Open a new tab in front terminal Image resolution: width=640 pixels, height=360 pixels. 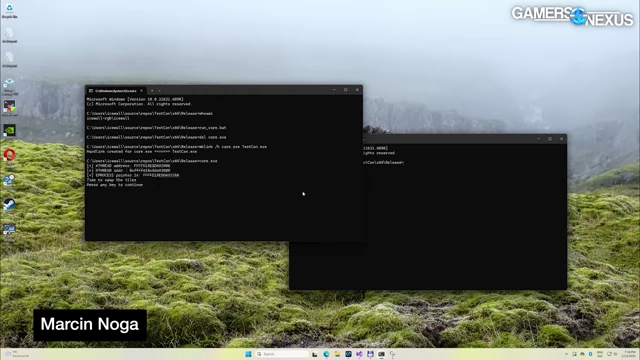click(152, 91)
